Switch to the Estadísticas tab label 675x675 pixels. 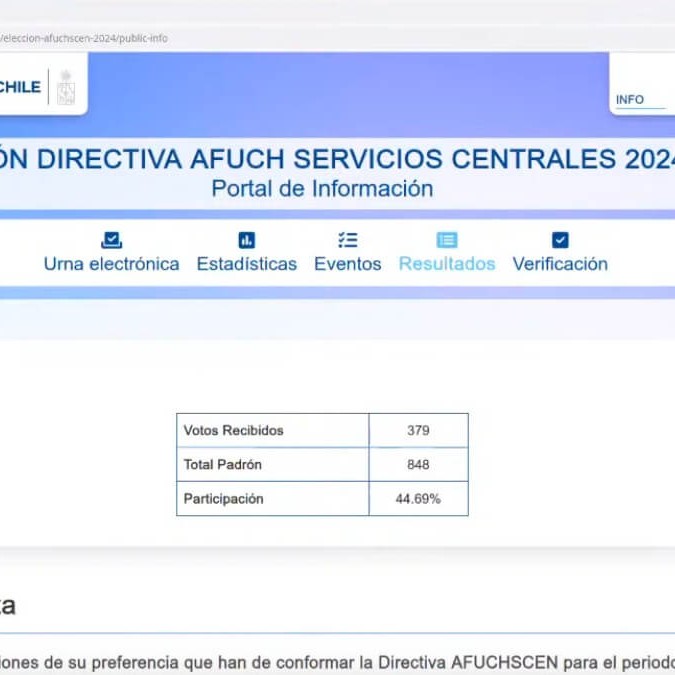(247, 264)
